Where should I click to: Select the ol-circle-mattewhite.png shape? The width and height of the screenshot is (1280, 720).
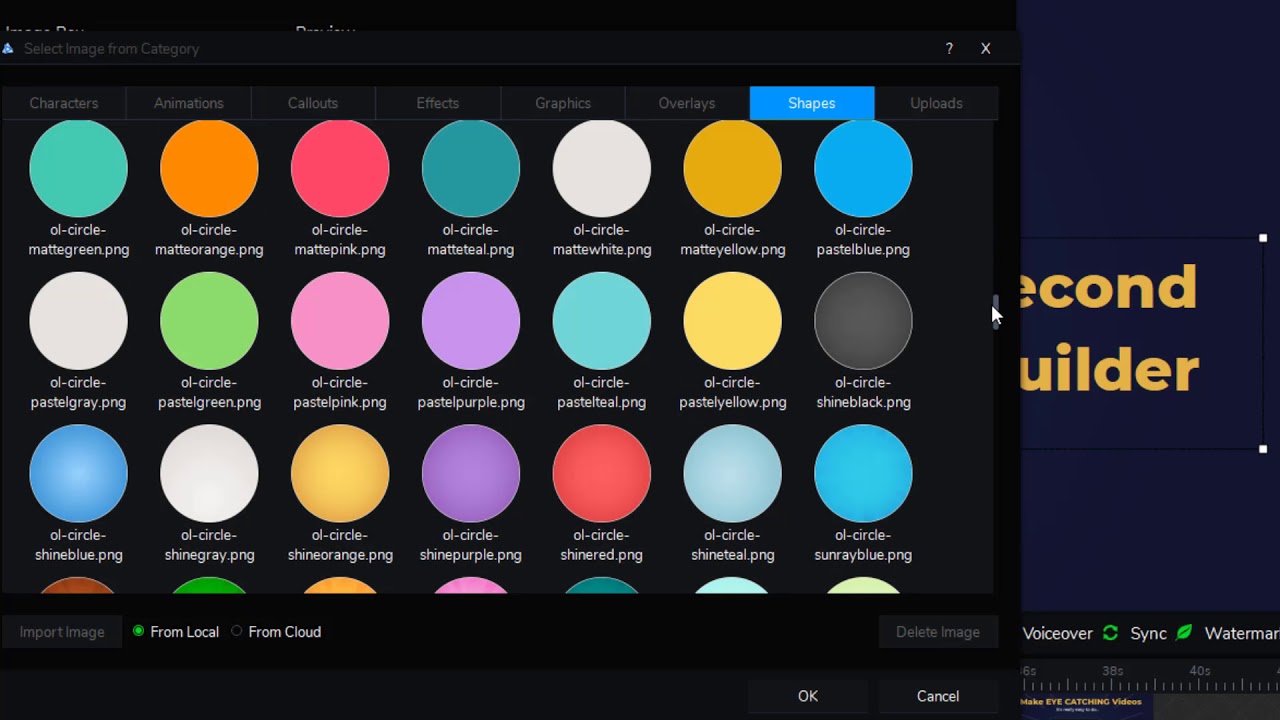[x=602, y=169]
